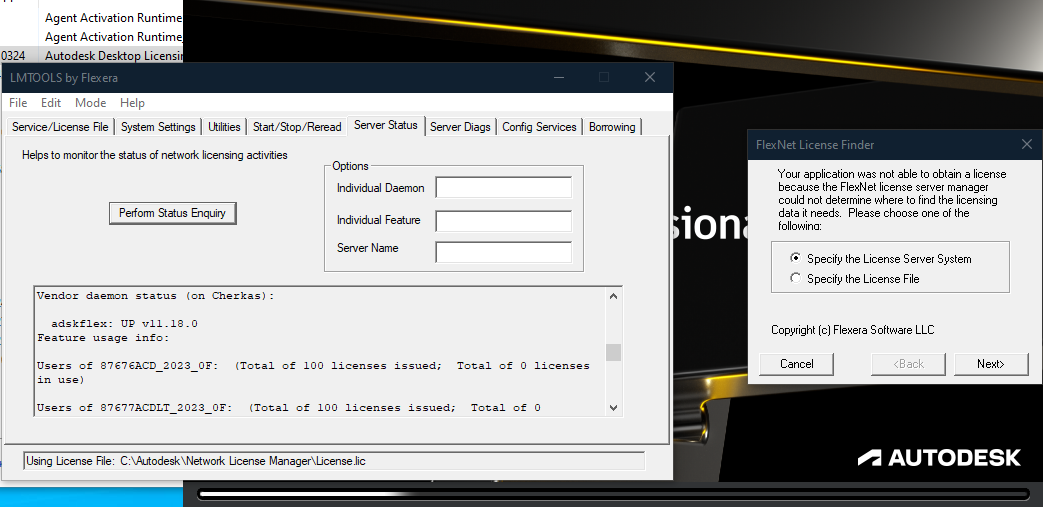Switch to the System Settings tab
The image size is (1043, 507).
click(x=158, y=126)
